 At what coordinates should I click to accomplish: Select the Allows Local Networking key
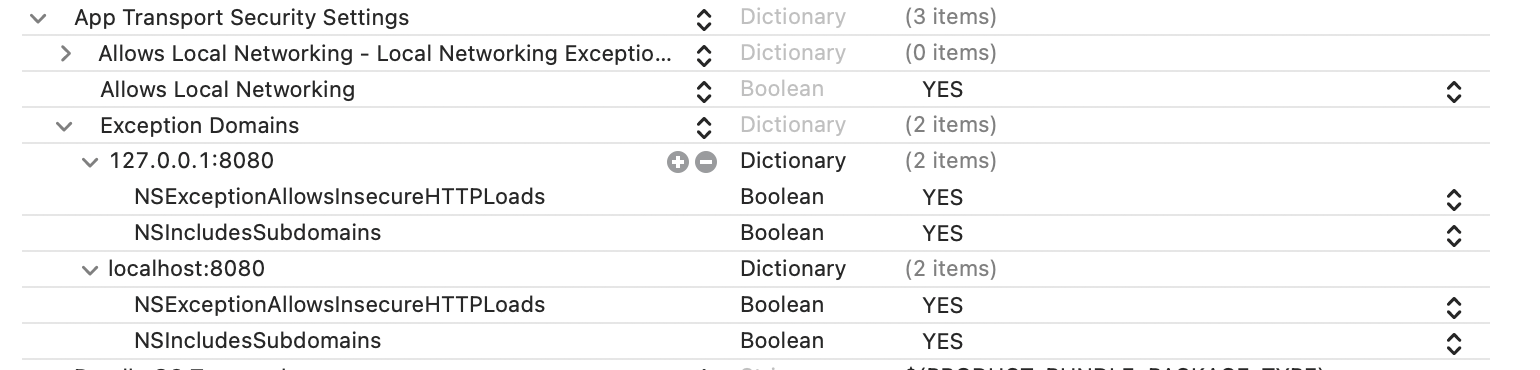pos(228,89)
